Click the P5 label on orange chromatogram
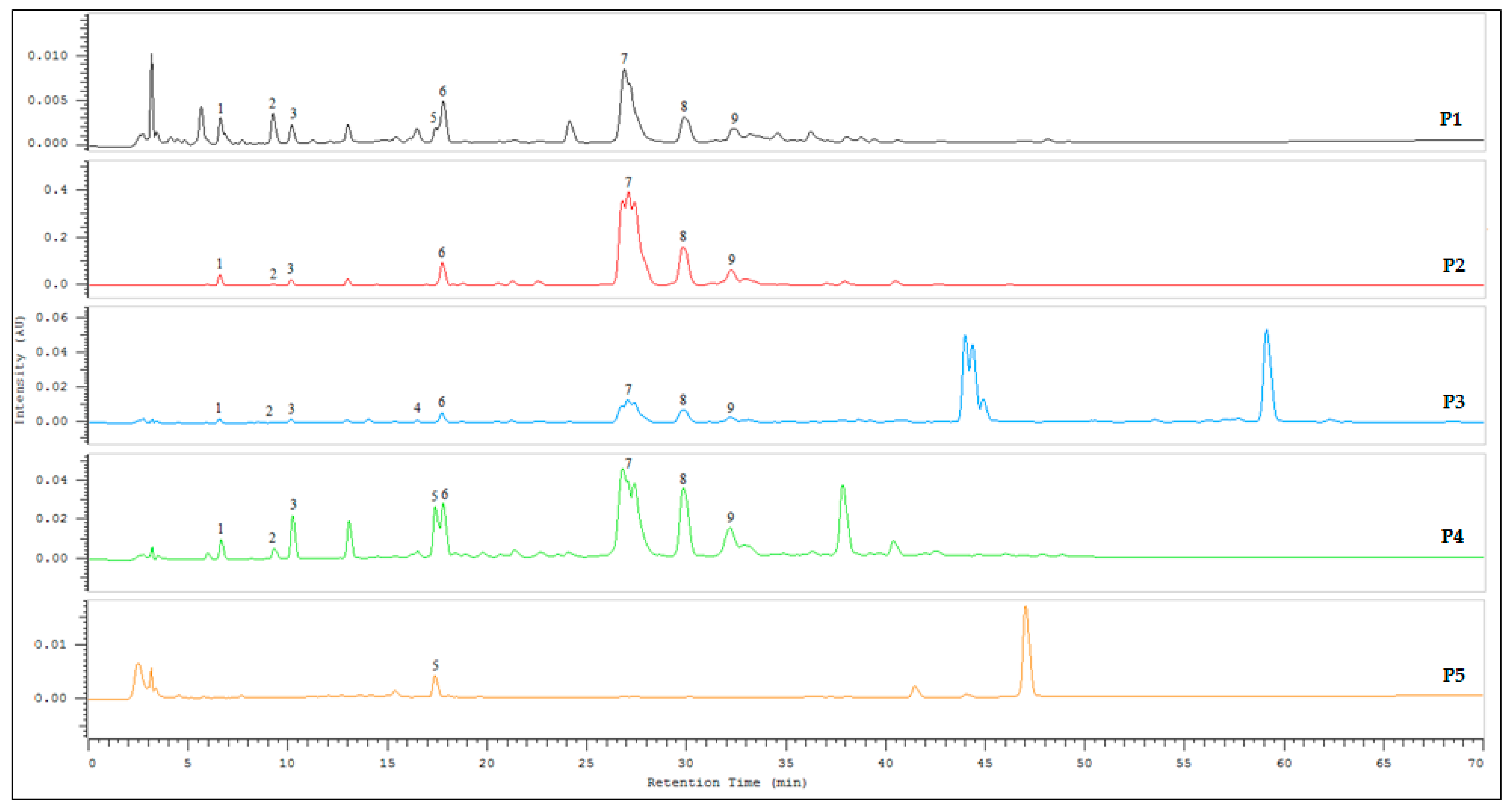Screen dimensions: 1512x809 coord(1453,675)
